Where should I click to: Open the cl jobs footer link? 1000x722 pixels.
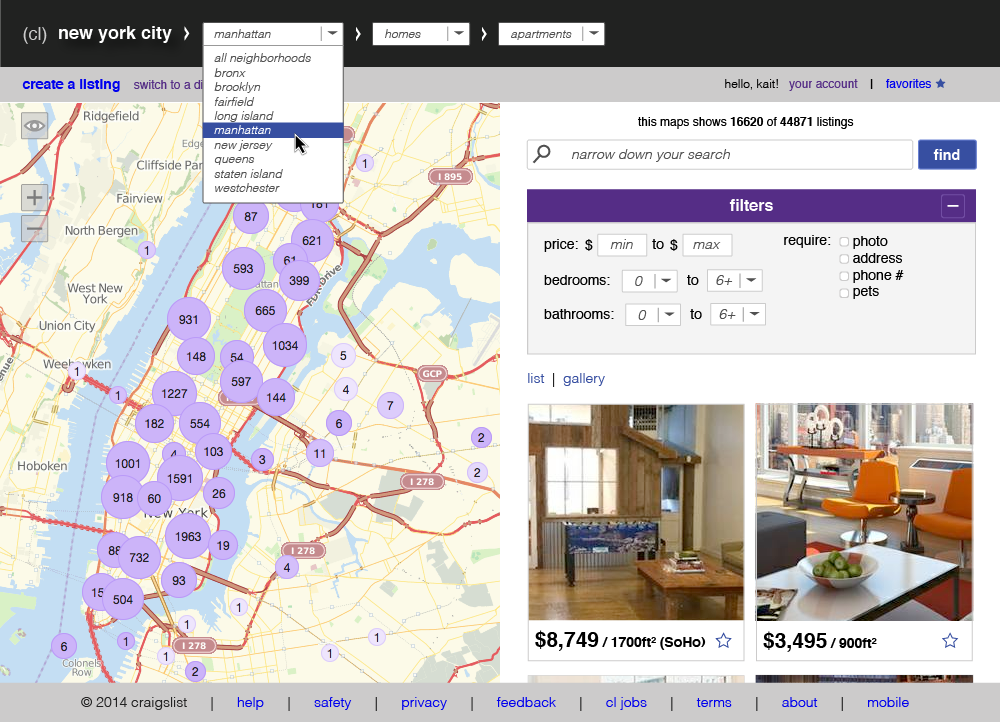626,702
